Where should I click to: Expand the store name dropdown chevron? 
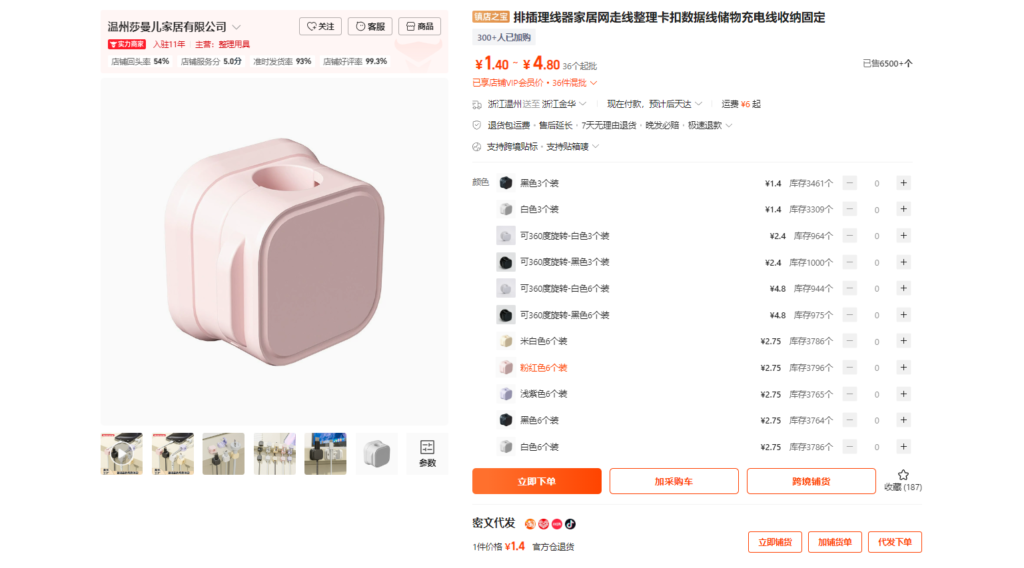point(236,27)
